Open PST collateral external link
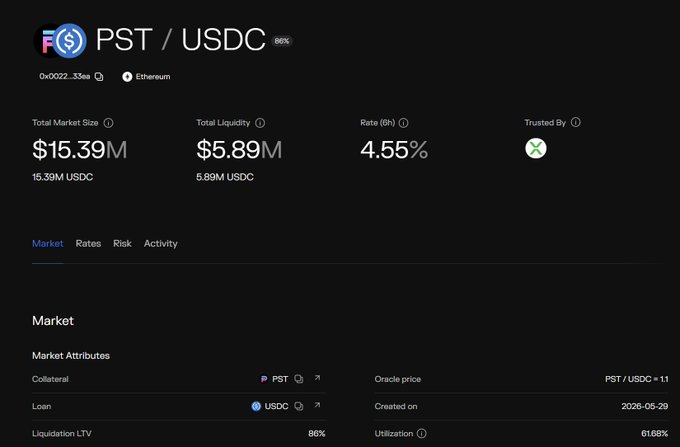 click(317, 378)
